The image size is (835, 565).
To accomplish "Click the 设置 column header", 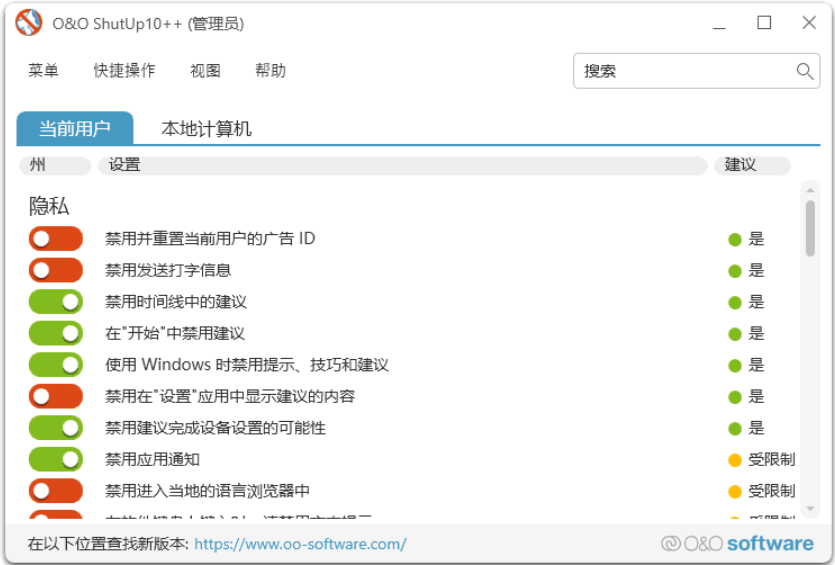I will point(403,165).
